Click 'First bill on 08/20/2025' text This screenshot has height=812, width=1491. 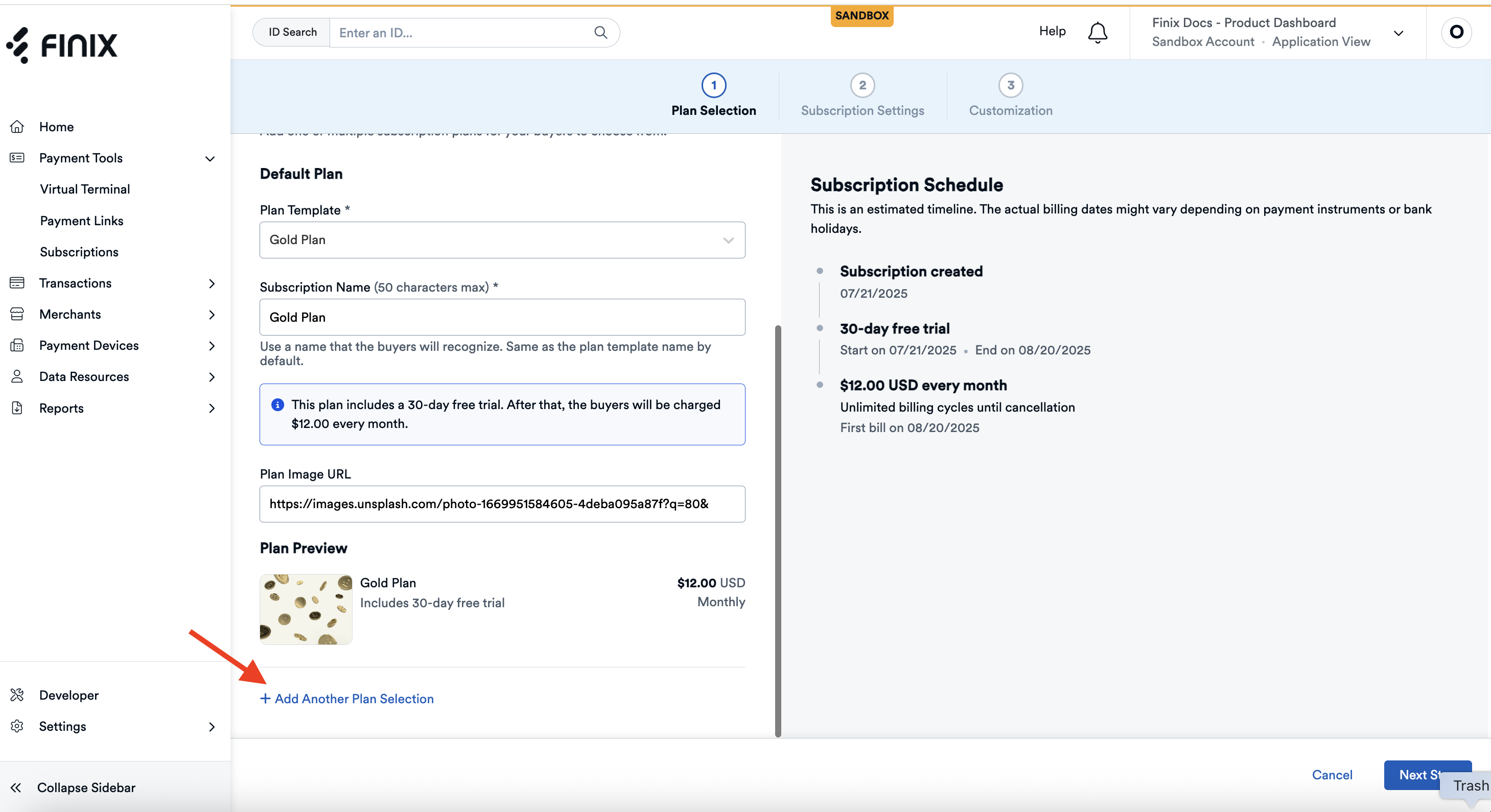910,427
